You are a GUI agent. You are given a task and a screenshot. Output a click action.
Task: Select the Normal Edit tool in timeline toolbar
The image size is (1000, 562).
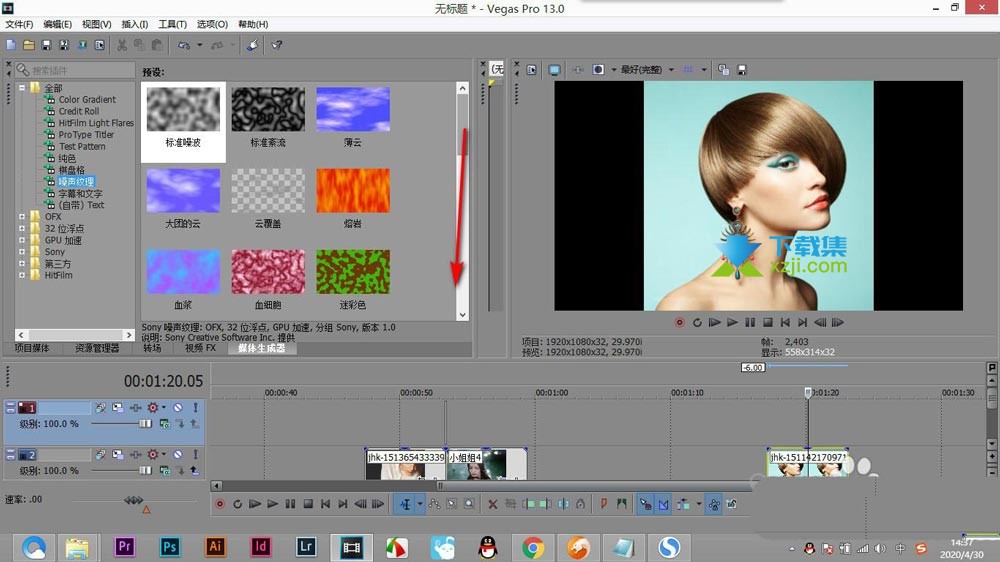pyautogui.click(x=406, y=504)
